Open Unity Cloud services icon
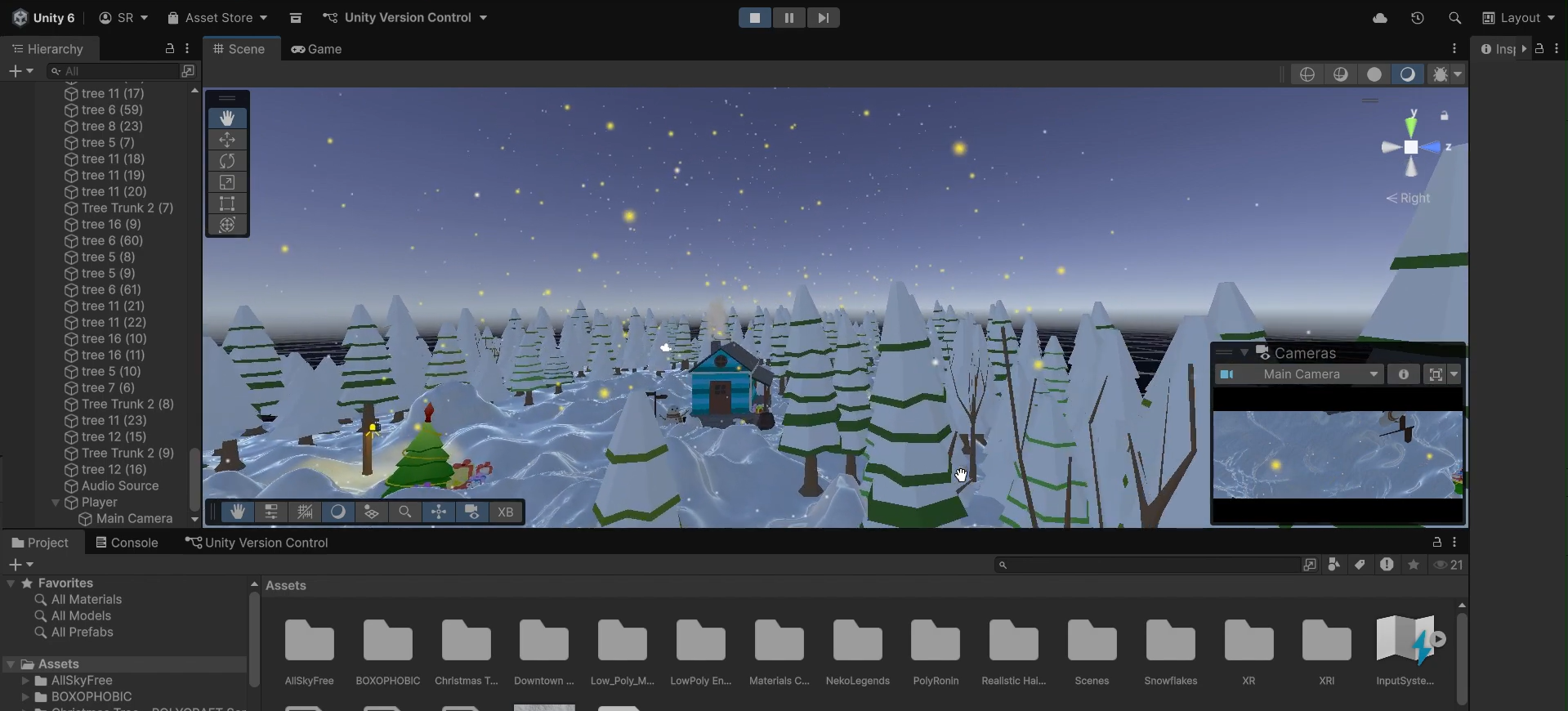 [1380, 18]
